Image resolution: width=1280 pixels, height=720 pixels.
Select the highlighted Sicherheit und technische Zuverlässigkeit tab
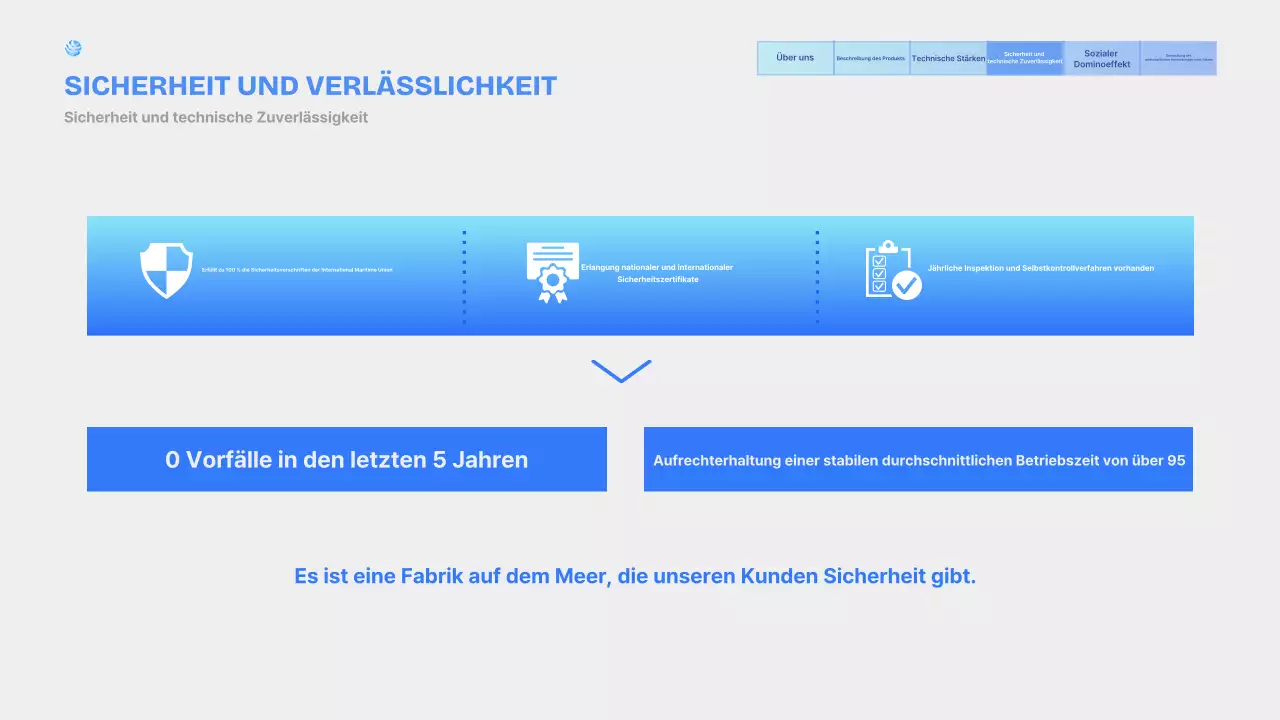(x=1024, y=58)
